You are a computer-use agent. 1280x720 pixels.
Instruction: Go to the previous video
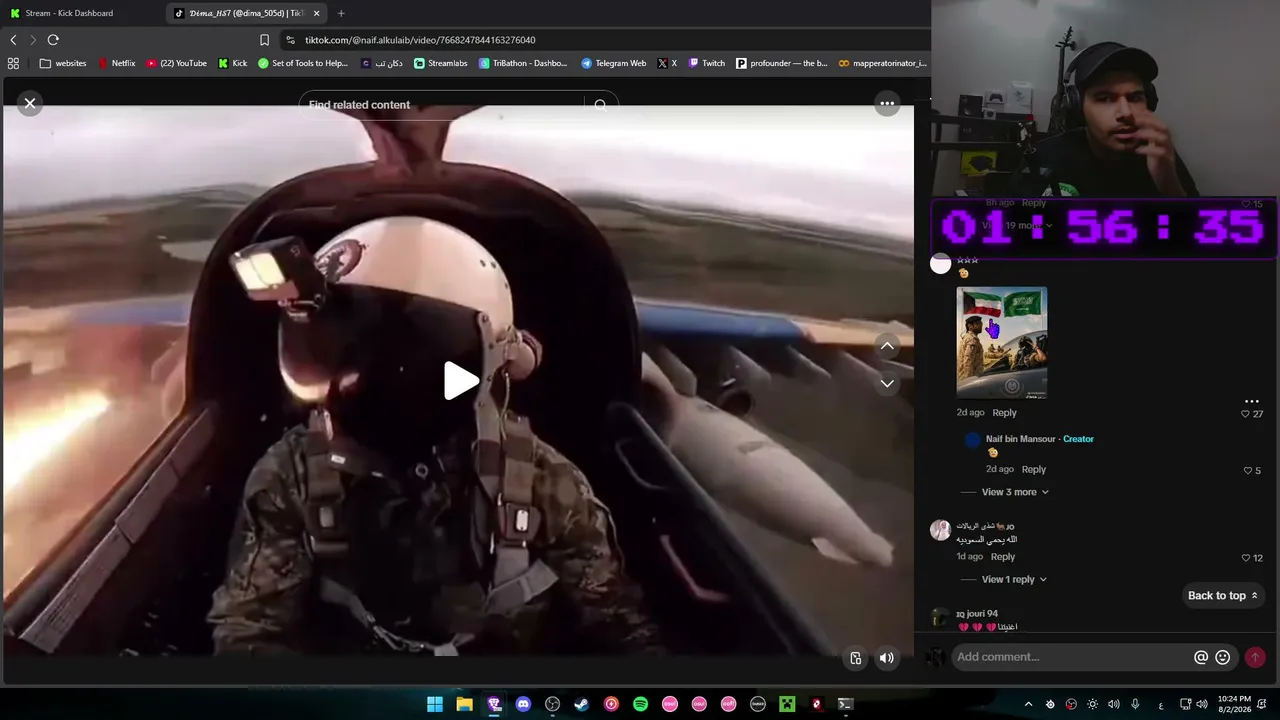coord(887,346)
